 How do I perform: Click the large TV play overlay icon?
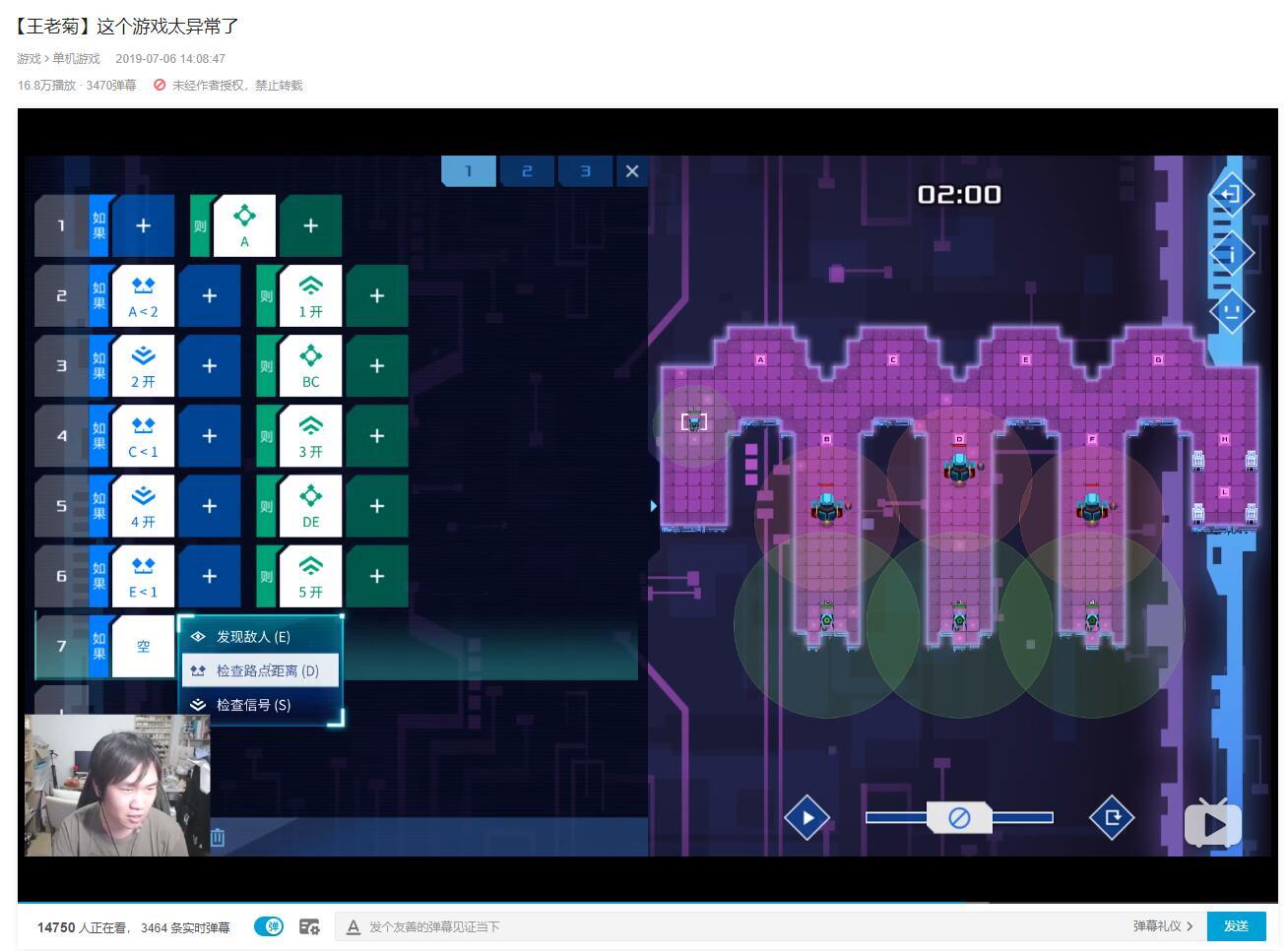coord(1212,824)
